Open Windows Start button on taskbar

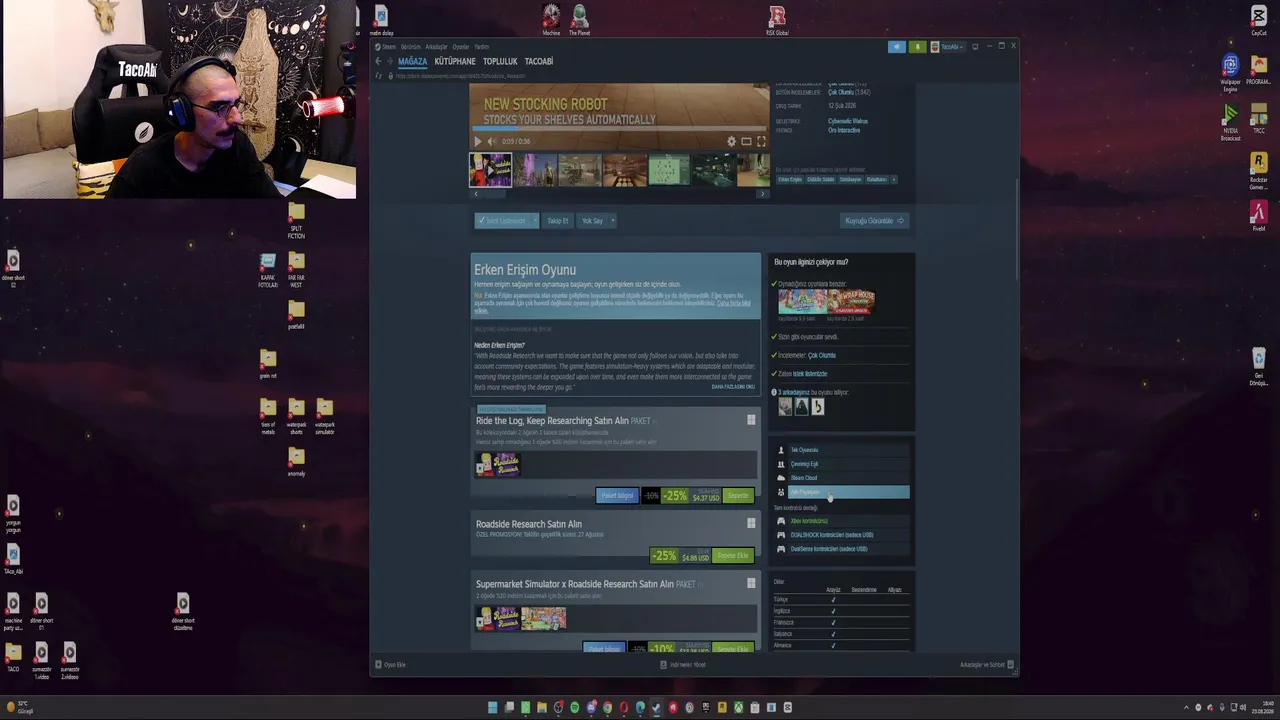coord(492,708)
